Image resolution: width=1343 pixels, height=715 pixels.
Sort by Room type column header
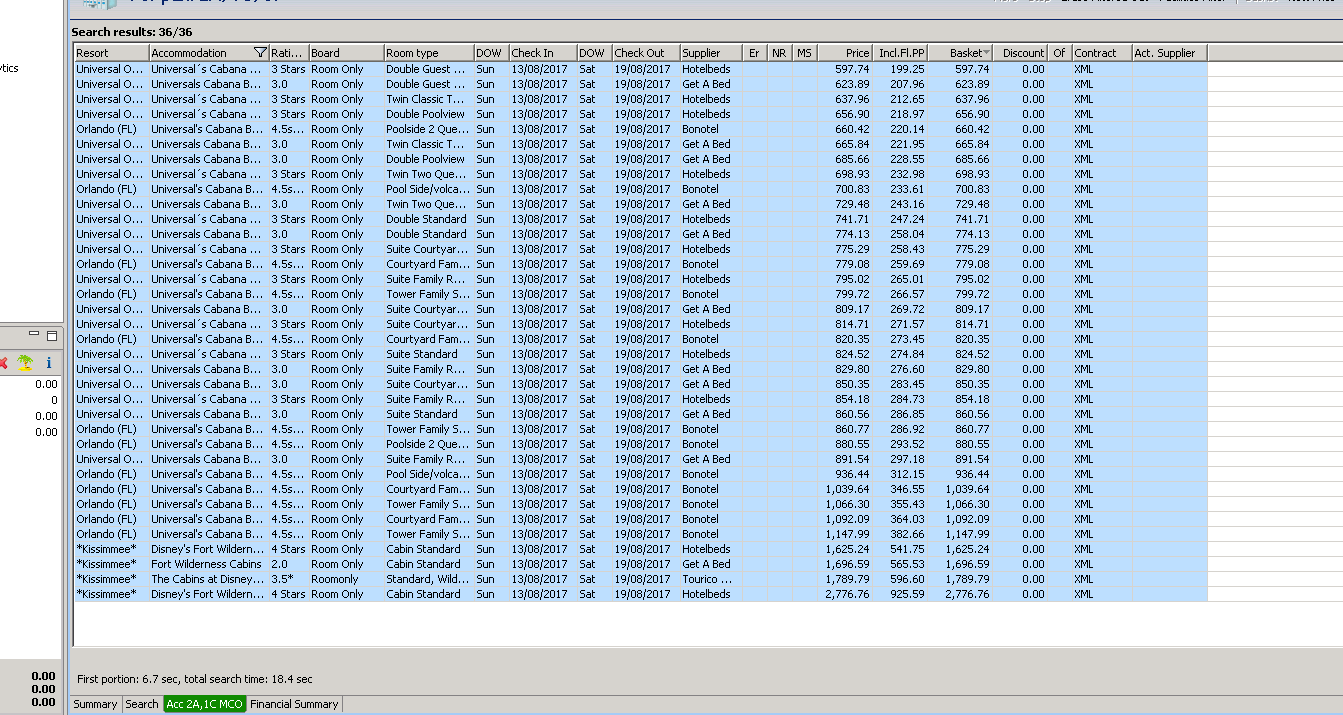click(x=429, y=53)
